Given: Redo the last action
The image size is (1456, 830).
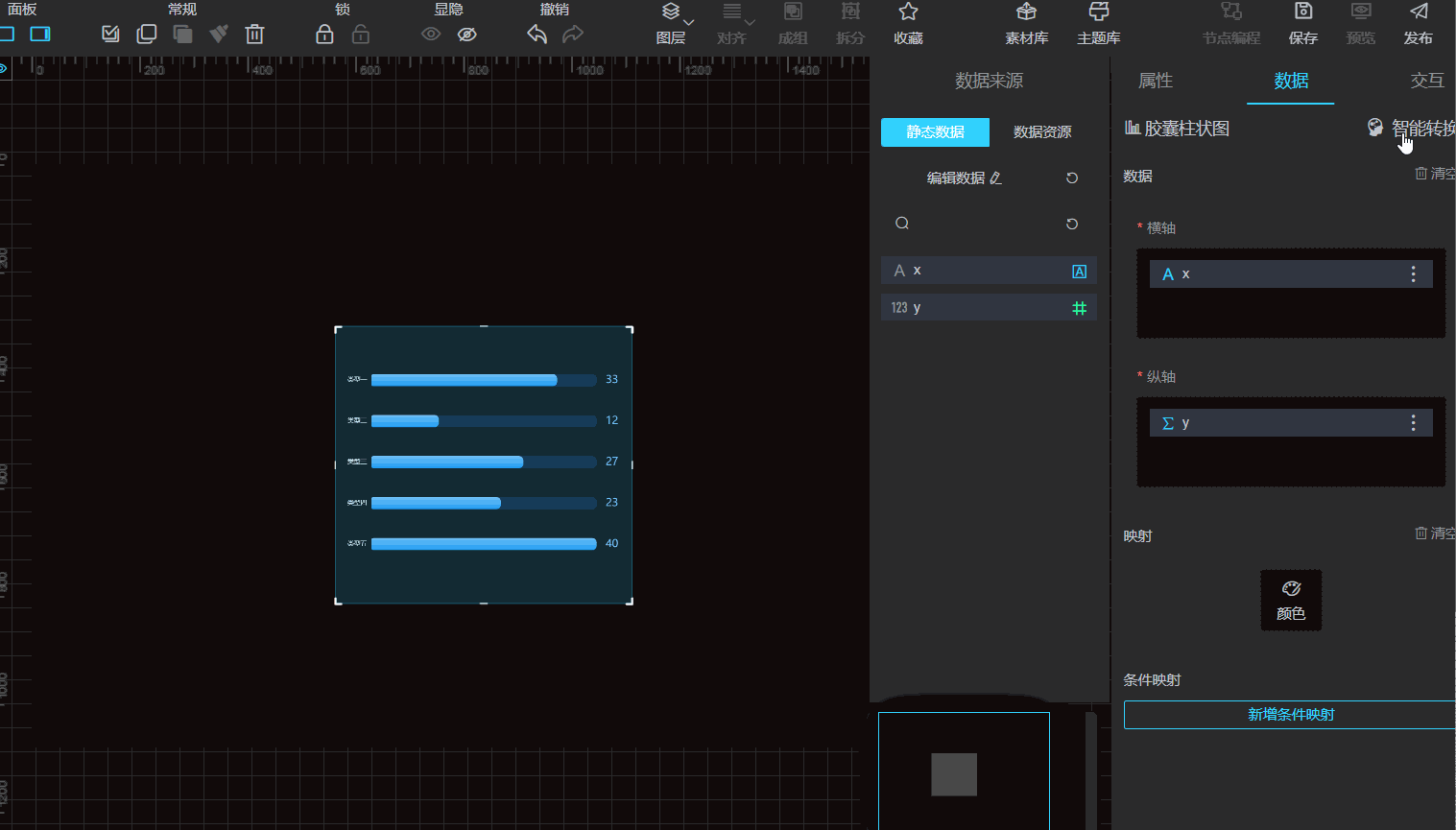Looking at the screenshot, I should (573, 35).
